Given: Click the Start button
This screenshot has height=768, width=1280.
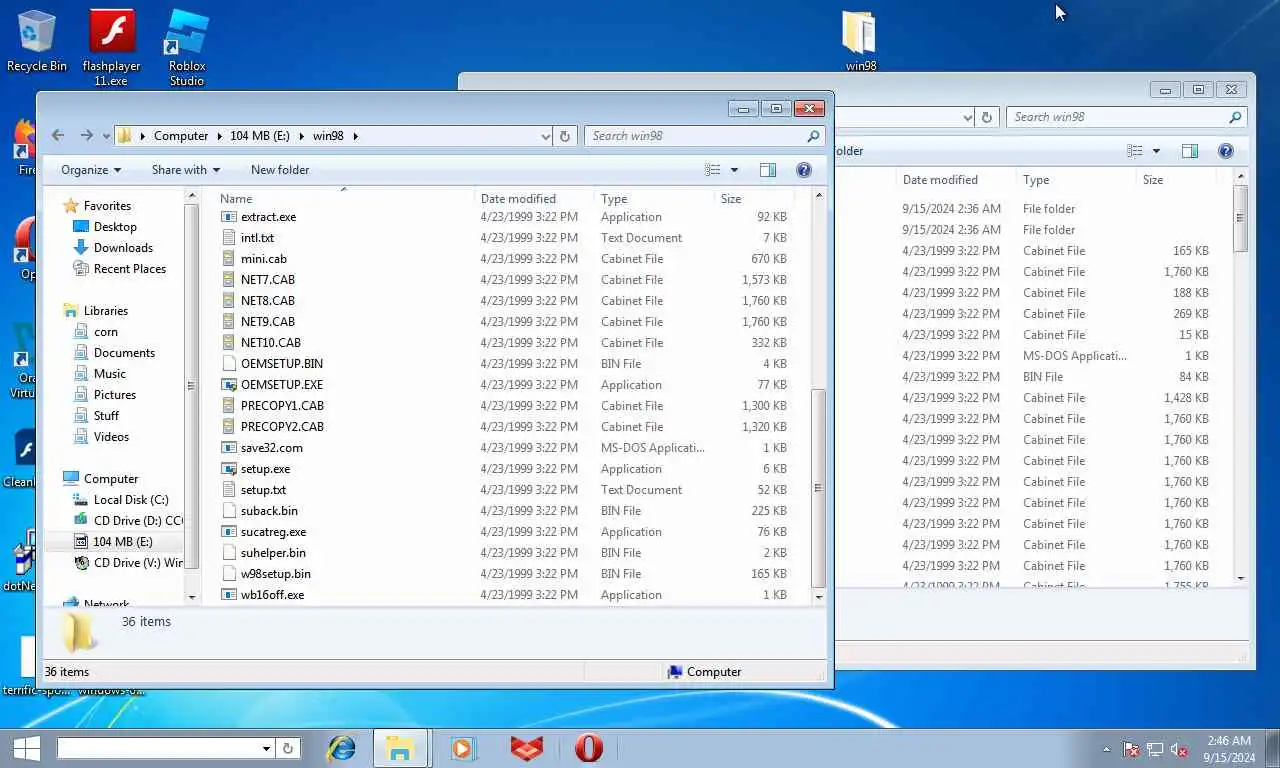Looking at the screenshot, I should tap(26, 747).
